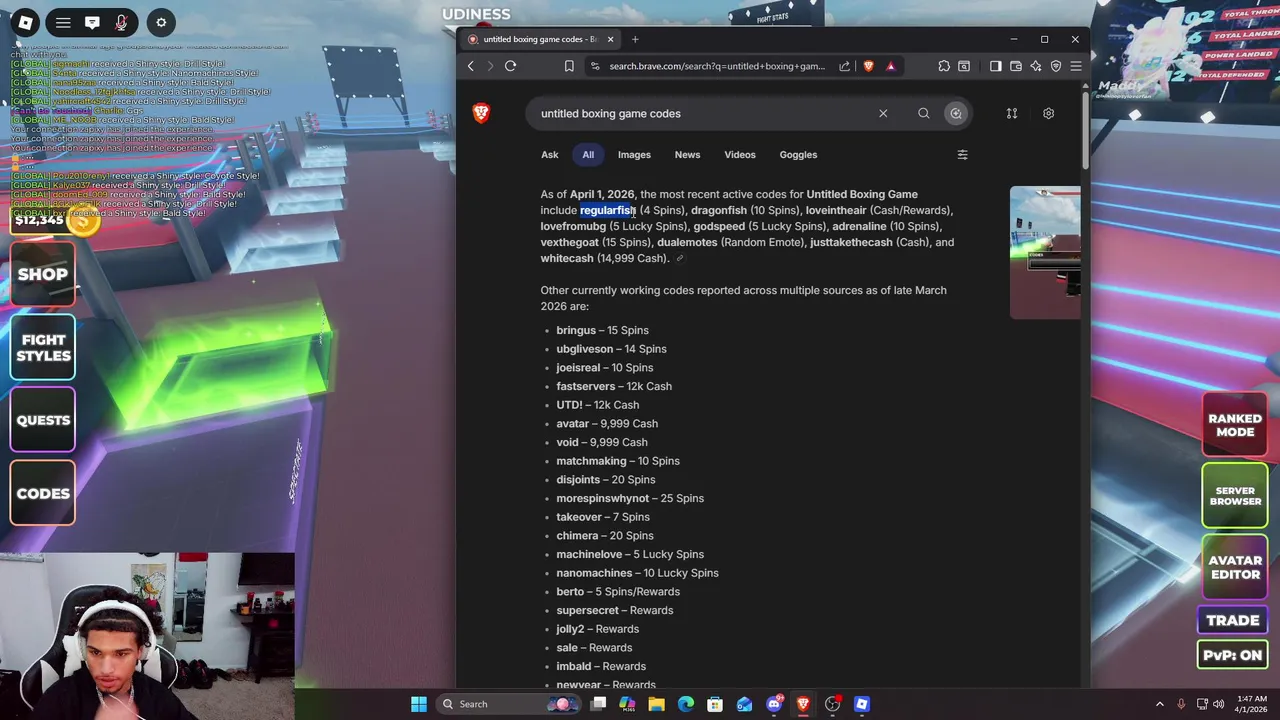Open the Wayback/media toolbar icon next to extensions
The image size is (1280, 720).
coord(964,66)
